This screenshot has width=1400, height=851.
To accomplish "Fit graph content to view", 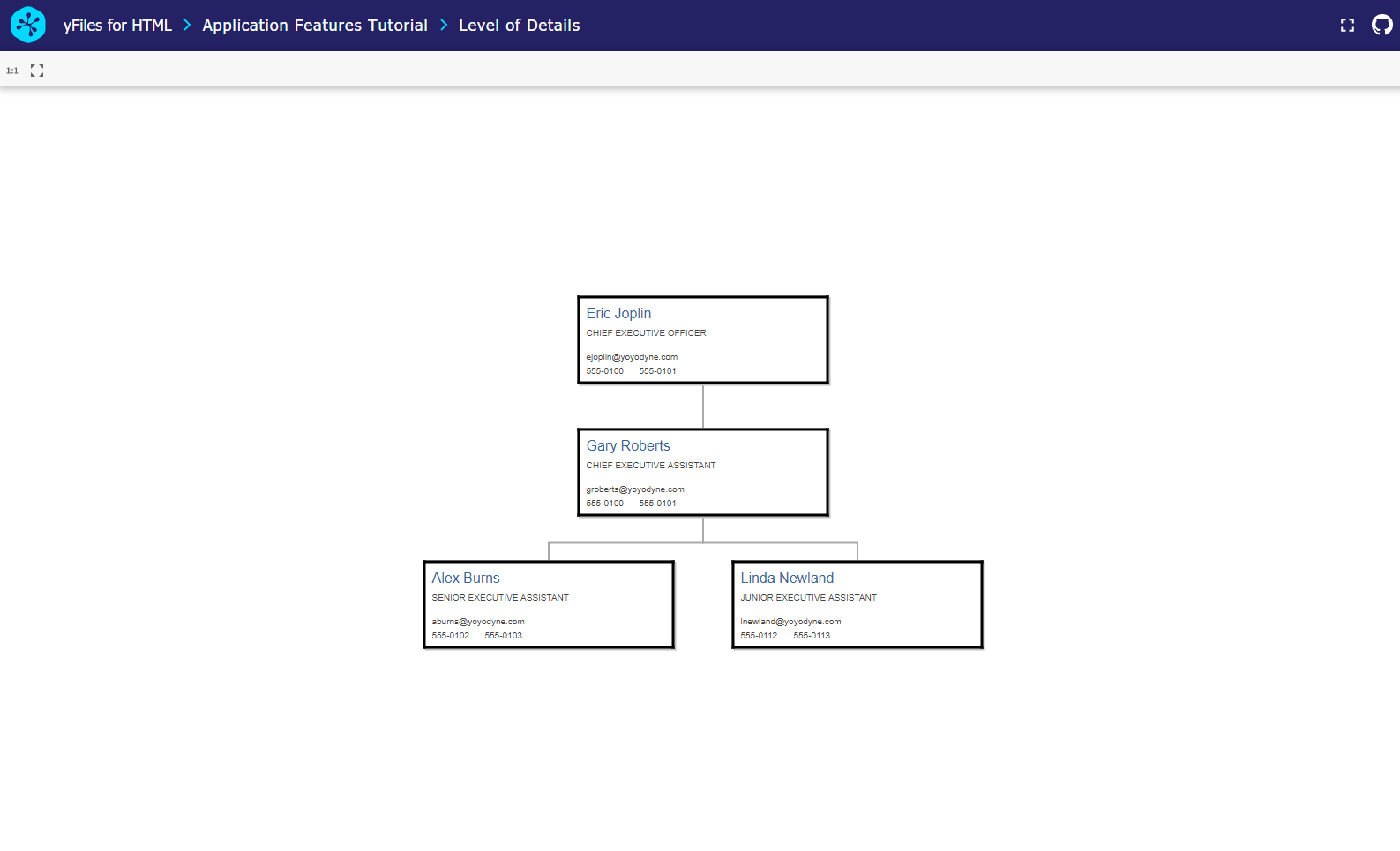I will click(37, 71).
